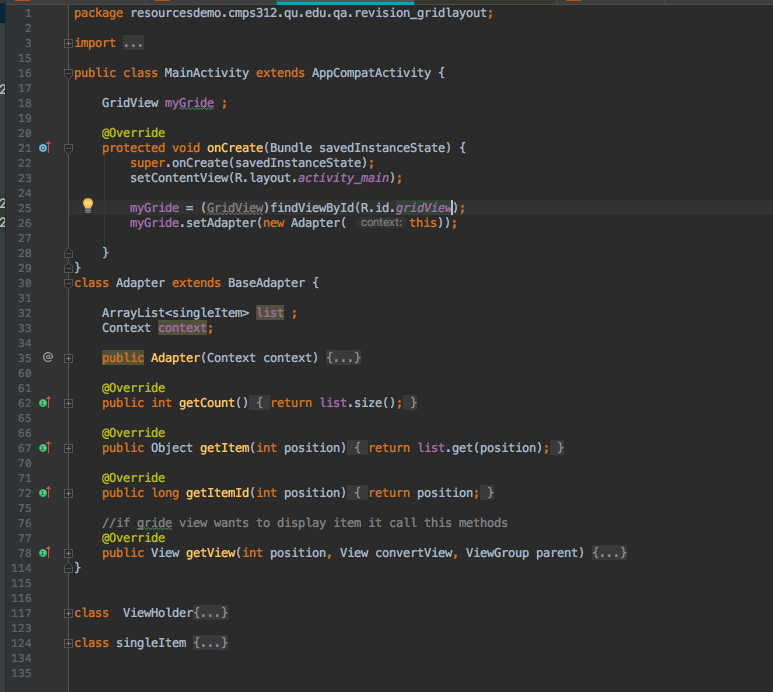Collapse the Adapter class fold marker

pyautogui.click(x=69, y=283)
